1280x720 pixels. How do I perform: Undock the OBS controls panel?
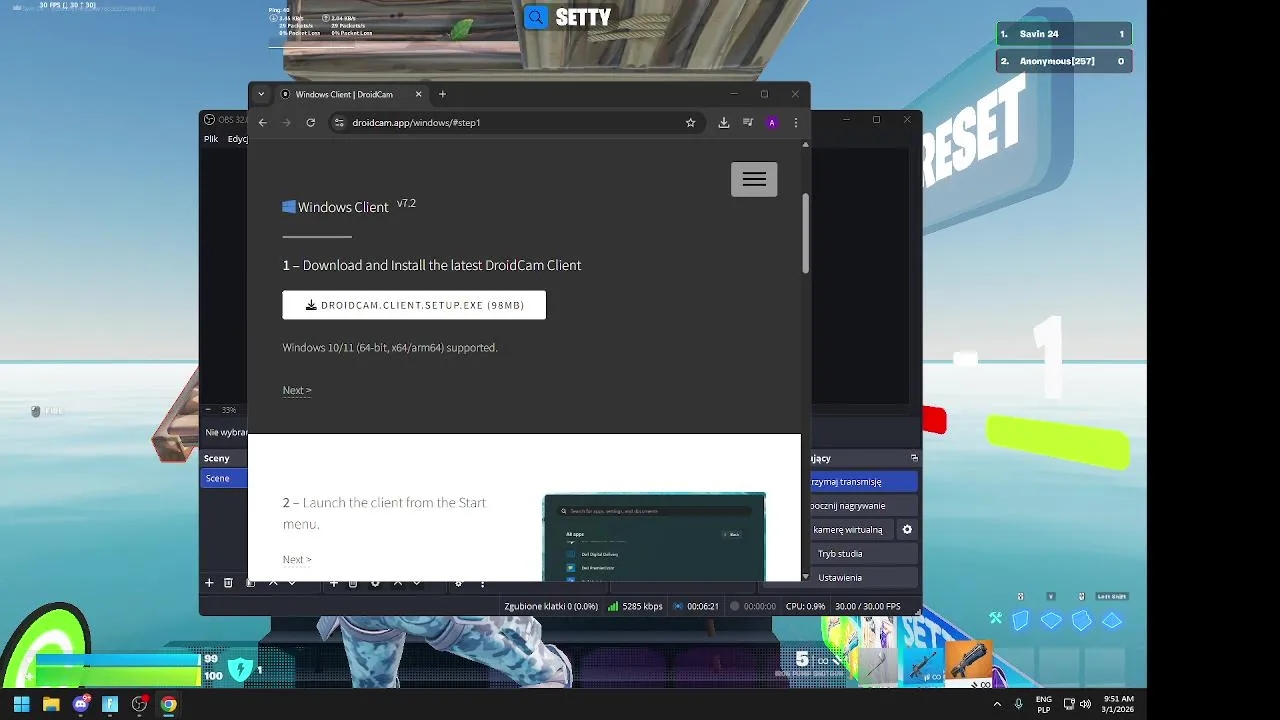pos(914,458)
